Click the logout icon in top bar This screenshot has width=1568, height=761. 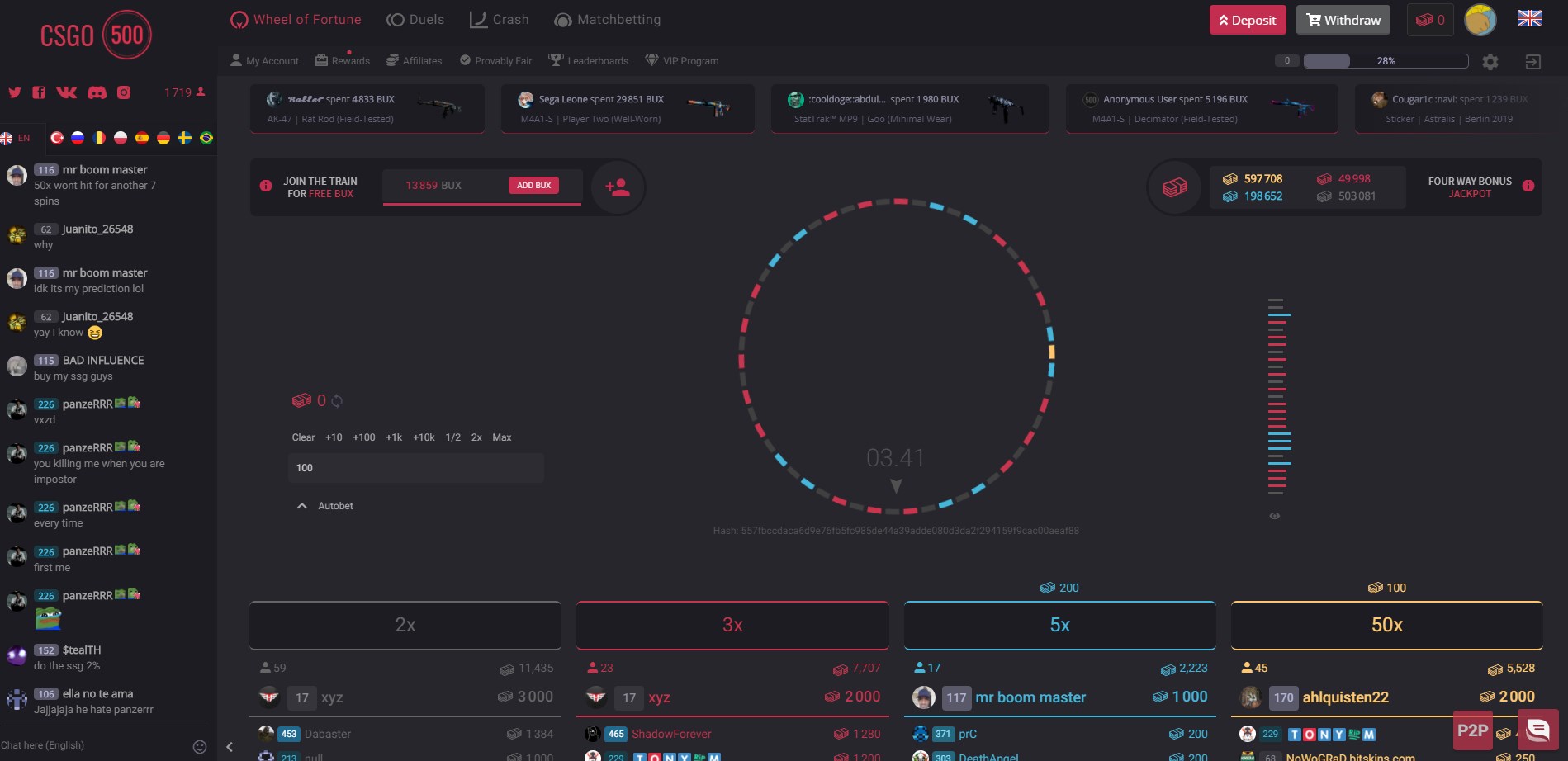pyautogui.click(x=1532, y=62)
